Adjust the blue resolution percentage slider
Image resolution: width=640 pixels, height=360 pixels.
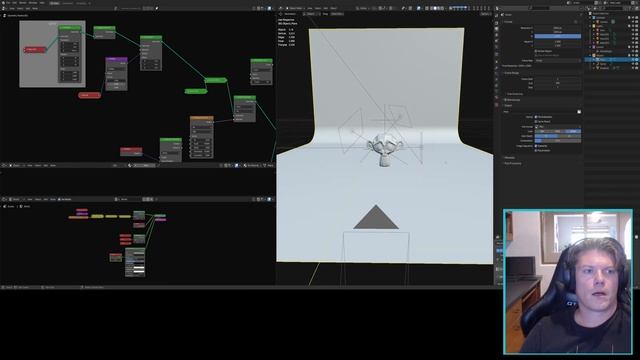tap(558, 36)
